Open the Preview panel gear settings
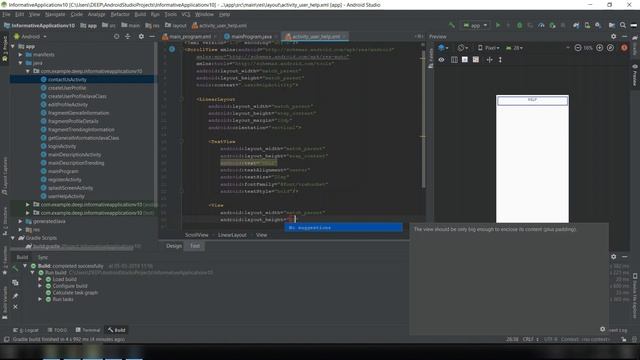Image resolution: width=640 pixels, height=360 pixels. pyautogui.click(x=613, y=36)
